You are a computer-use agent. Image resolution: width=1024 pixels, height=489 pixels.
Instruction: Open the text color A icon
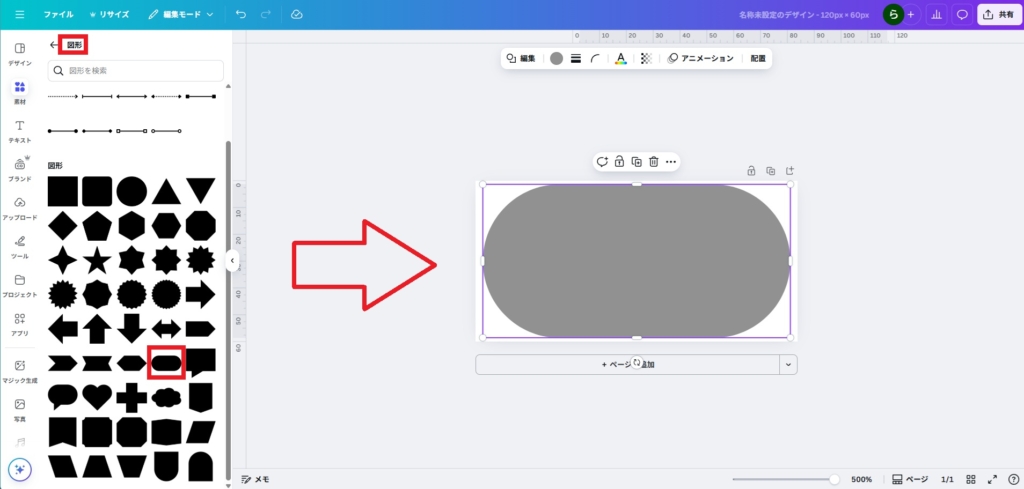click(620, 59)
